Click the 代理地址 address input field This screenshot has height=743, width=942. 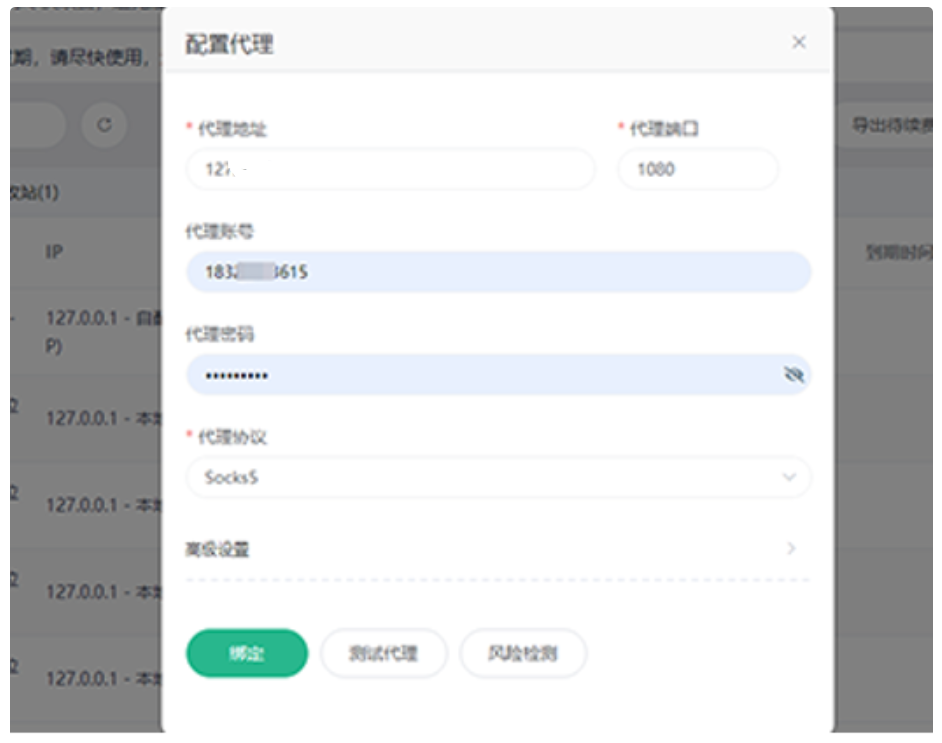pyautogui.click(x=392, y=169)
